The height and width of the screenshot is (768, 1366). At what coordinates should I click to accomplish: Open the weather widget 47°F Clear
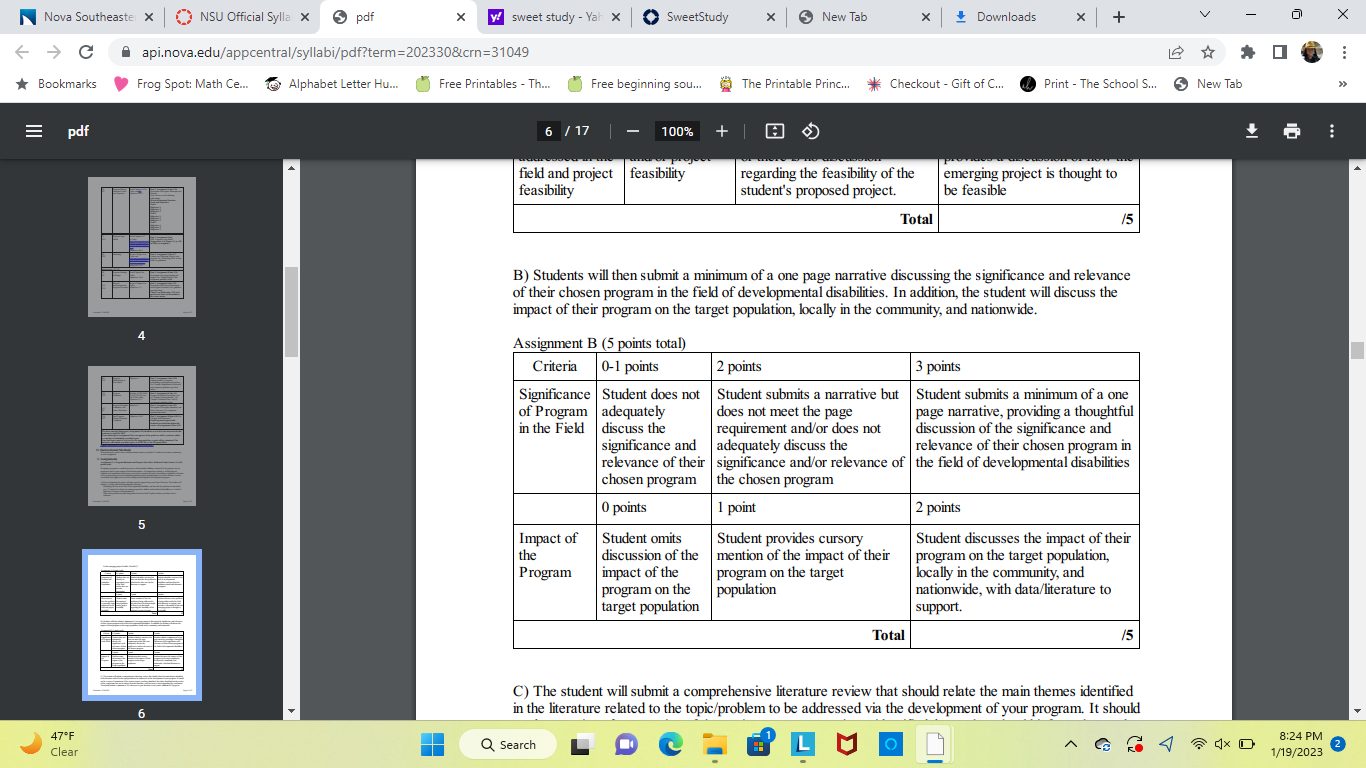pyautogui.click(x=52, y=744)
